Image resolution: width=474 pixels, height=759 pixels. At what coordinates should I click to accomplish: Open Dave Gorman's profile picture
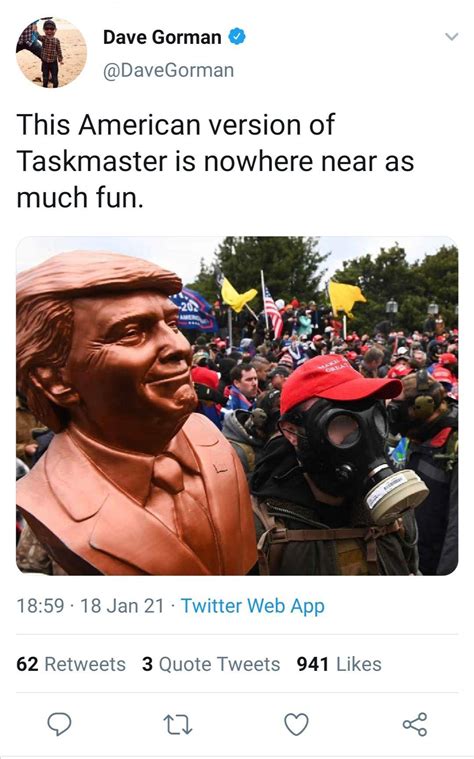[51, 52]
